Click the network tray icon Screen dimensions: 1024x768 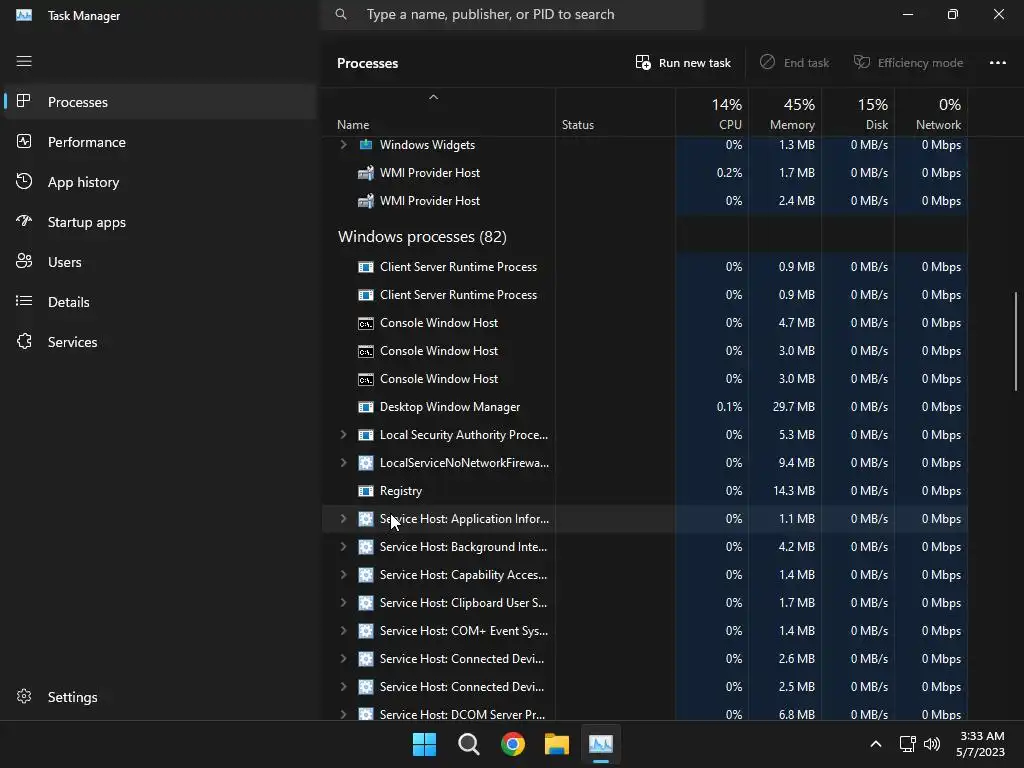(907, 744)
